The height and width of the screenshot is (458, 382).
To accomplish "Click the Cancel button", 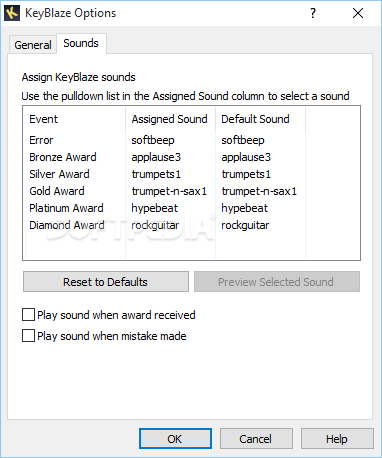I will coord(256,439).
